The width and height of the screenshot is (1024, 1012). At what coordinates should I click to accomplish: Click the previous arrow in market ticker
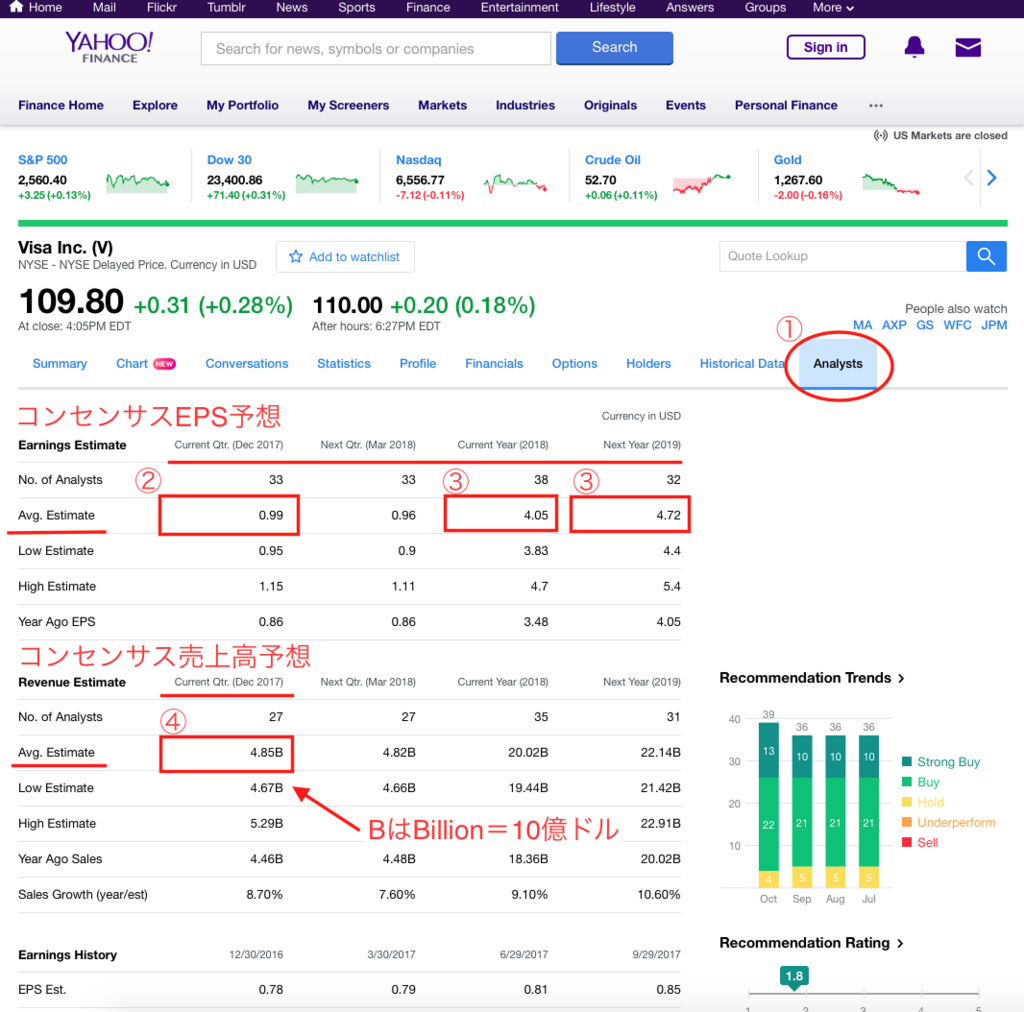coord(968,178)
